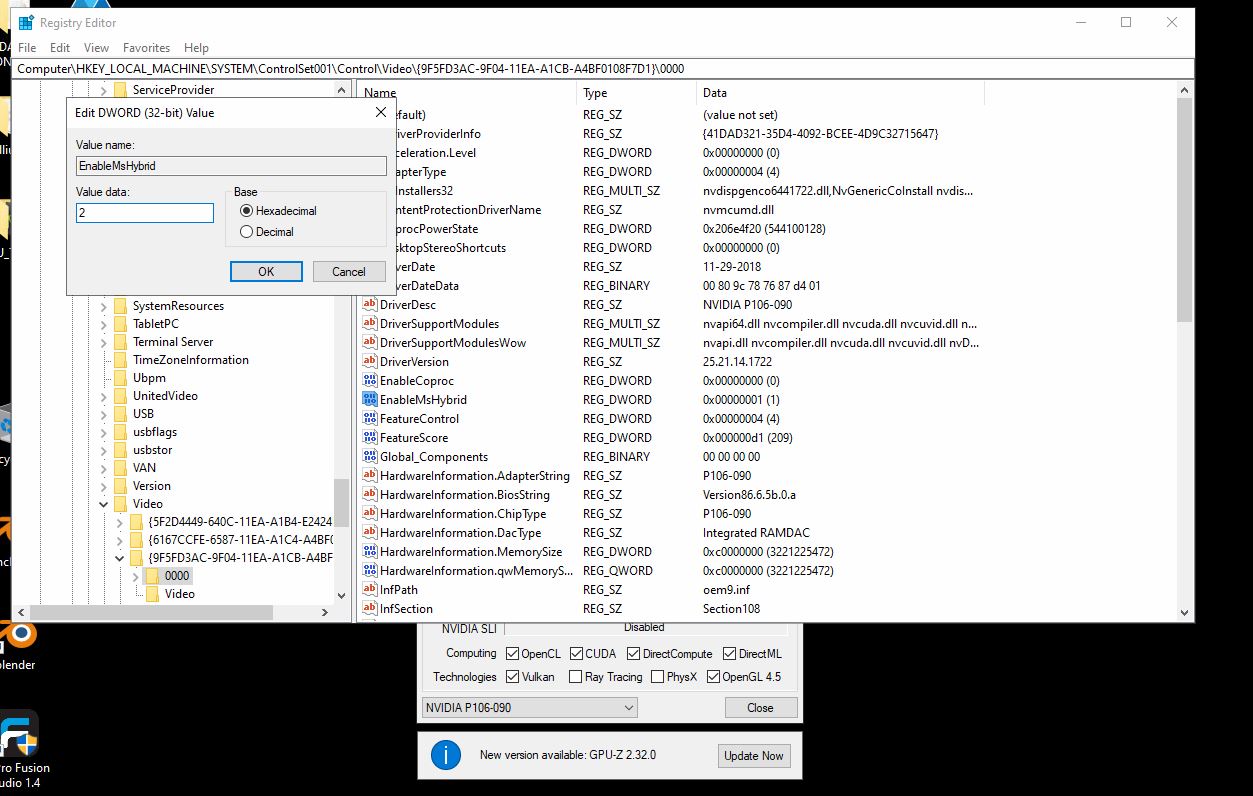1253x796 pixels.
Task: Open the Help menu
Action: point(197,48)
